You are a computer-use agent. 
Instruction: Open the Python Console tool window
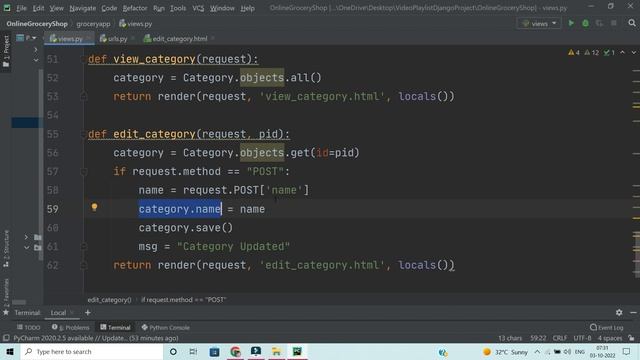pos(166,327)
